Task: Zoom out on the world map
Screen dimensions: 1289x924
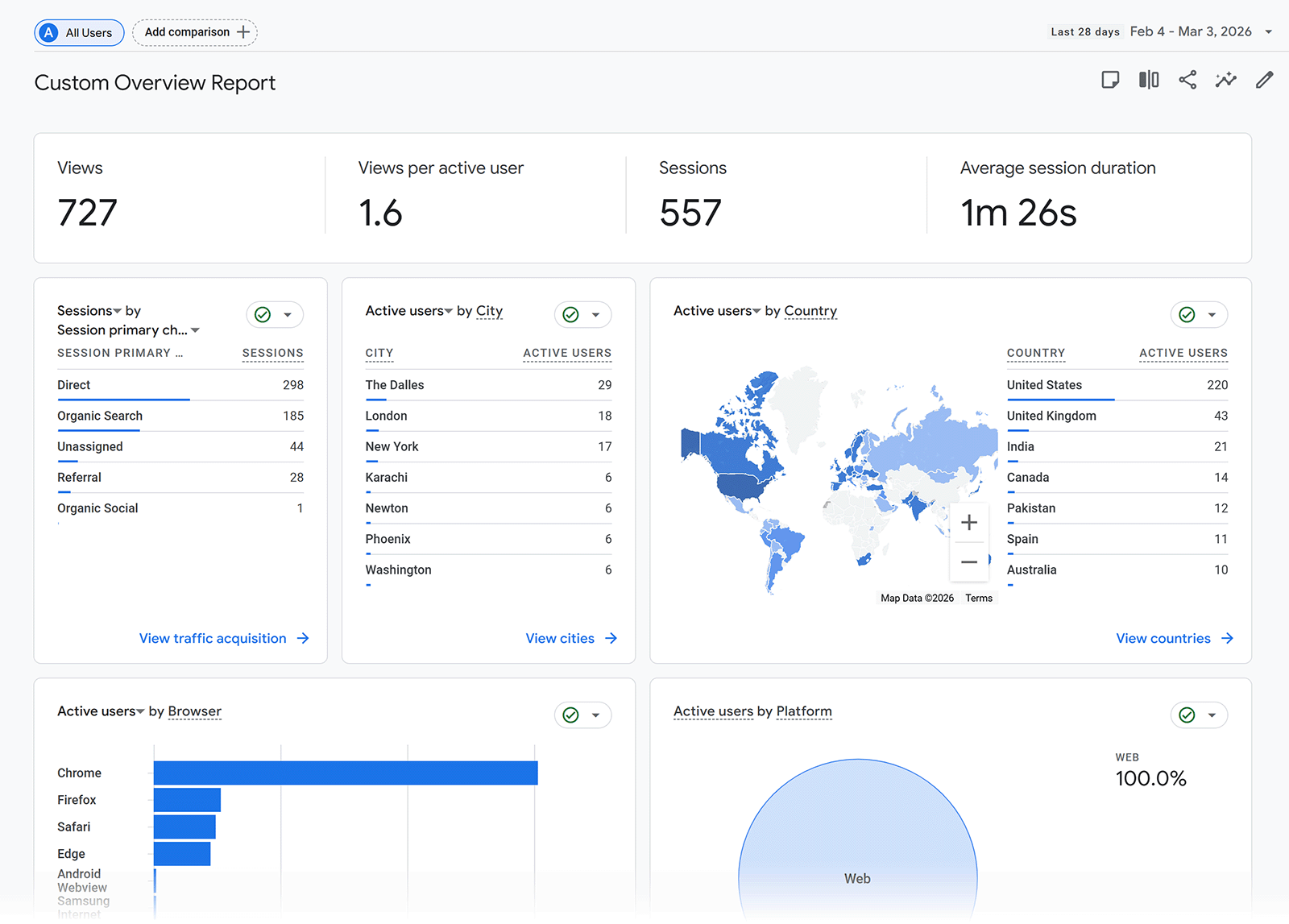Action: tap(969, 561)
